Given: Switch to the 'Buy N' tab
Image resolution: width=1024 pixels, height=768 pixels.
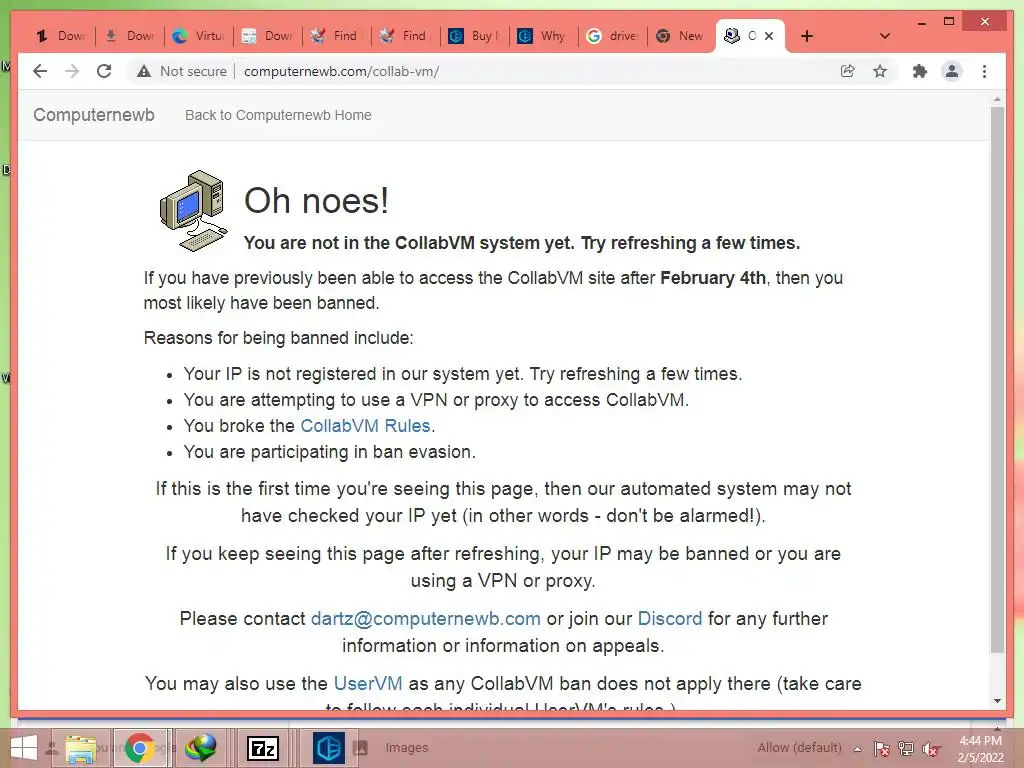Looking at the screenshot, I should (475, 36).
